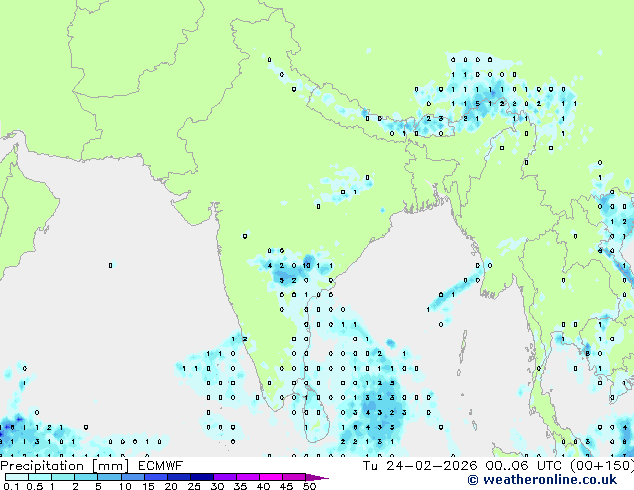The height and width of the screenshot is (490, 634).
Task: Click the '50' legend scale label
Action: pos(310,486)
